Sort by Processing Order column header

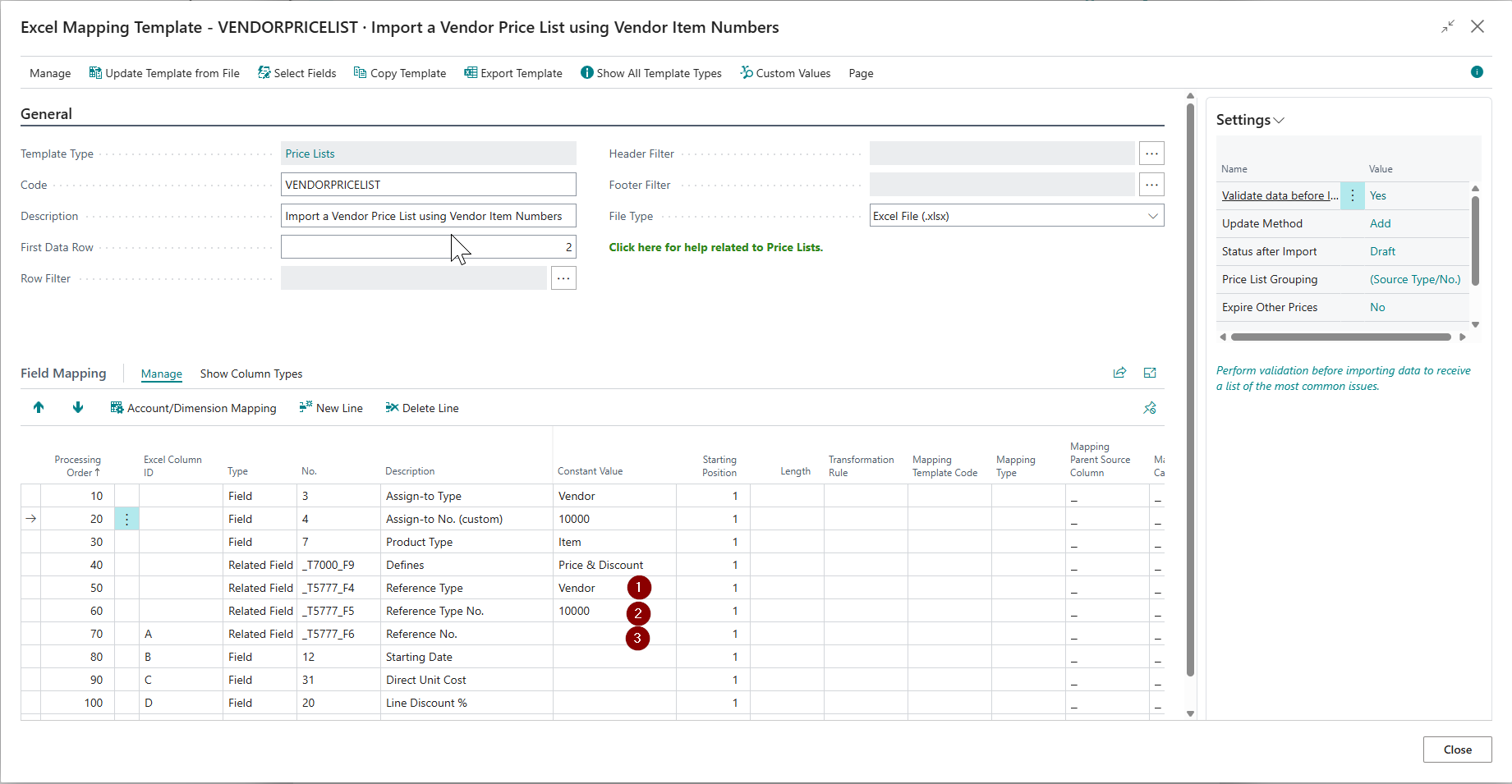pos(78,465)
